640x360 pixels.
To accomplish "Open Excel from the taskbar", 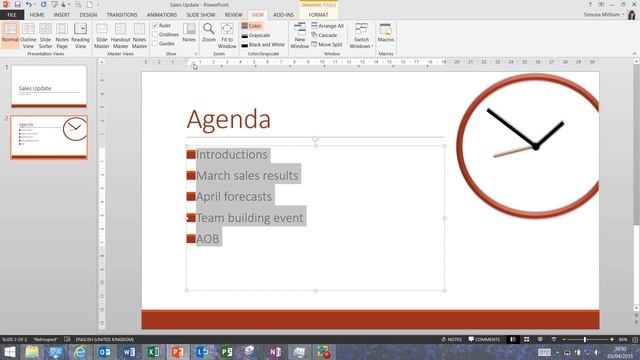I will (x=153, y=352).
